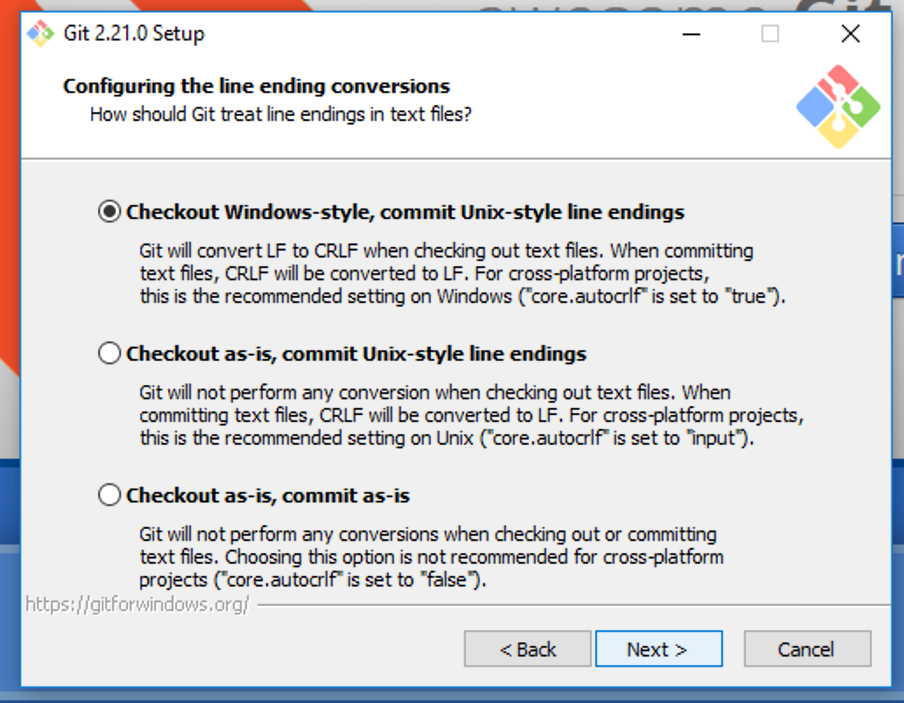Click Next to continue installation
This screenshot has width=904, height=703.
click(658, 649)
